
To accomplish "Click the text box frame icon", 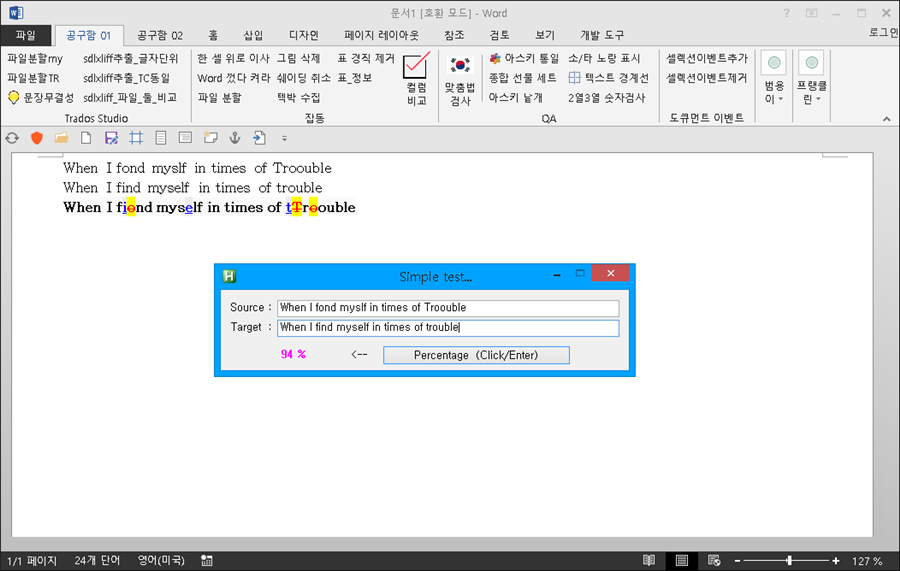I will (x=185, y=138).
